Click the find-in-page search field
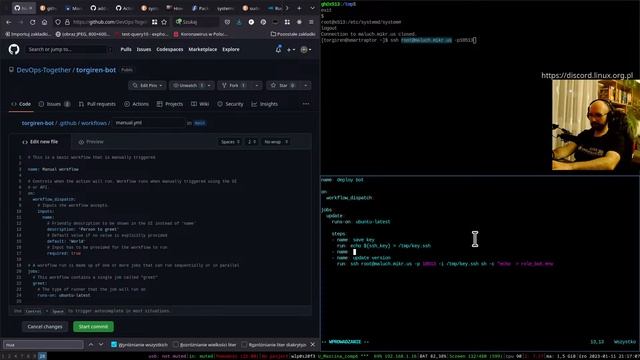640x360 pixels. (x=43, y=344)
